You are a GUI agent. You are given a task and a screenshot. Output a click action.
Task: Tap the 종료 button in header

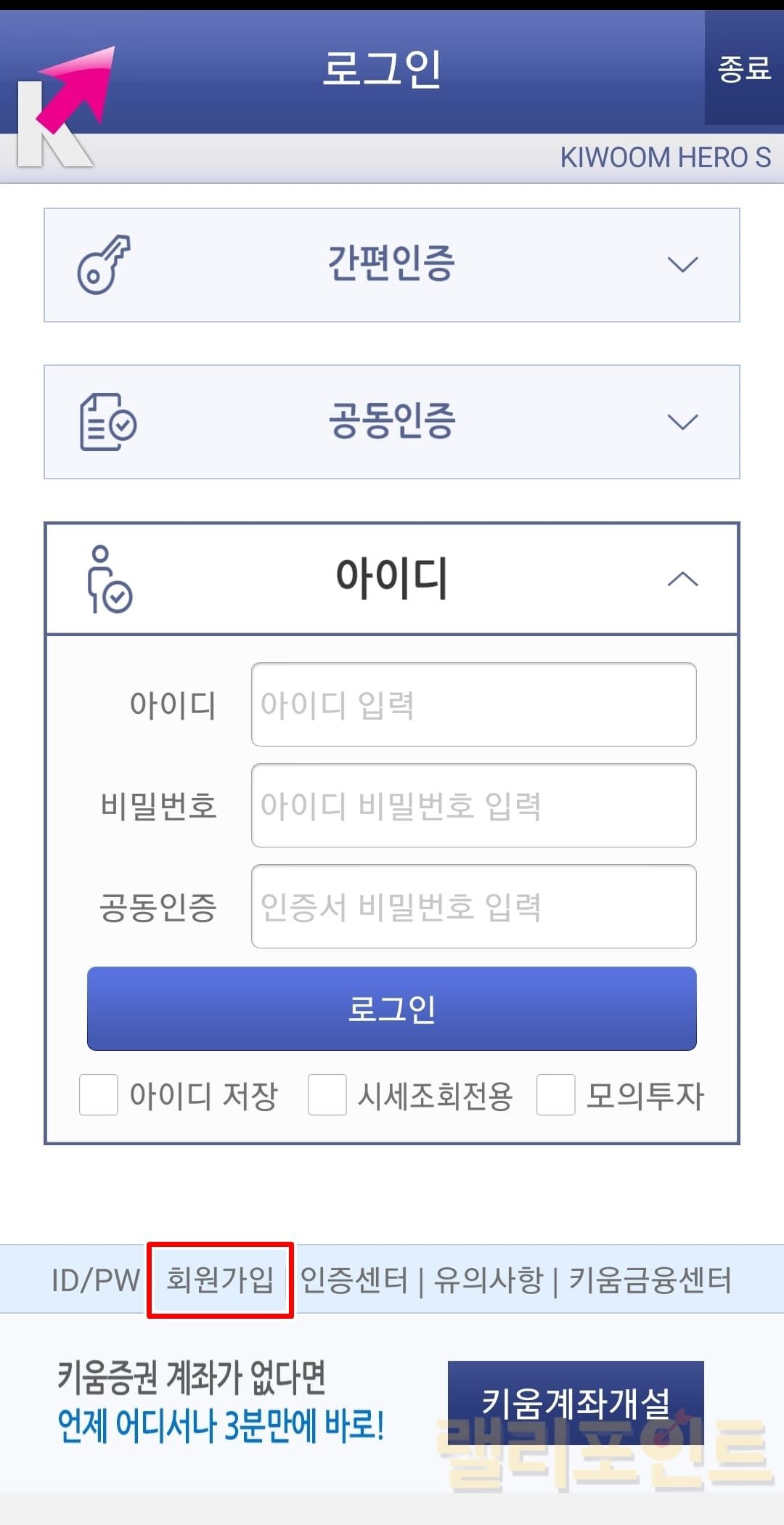coord(743,69)
